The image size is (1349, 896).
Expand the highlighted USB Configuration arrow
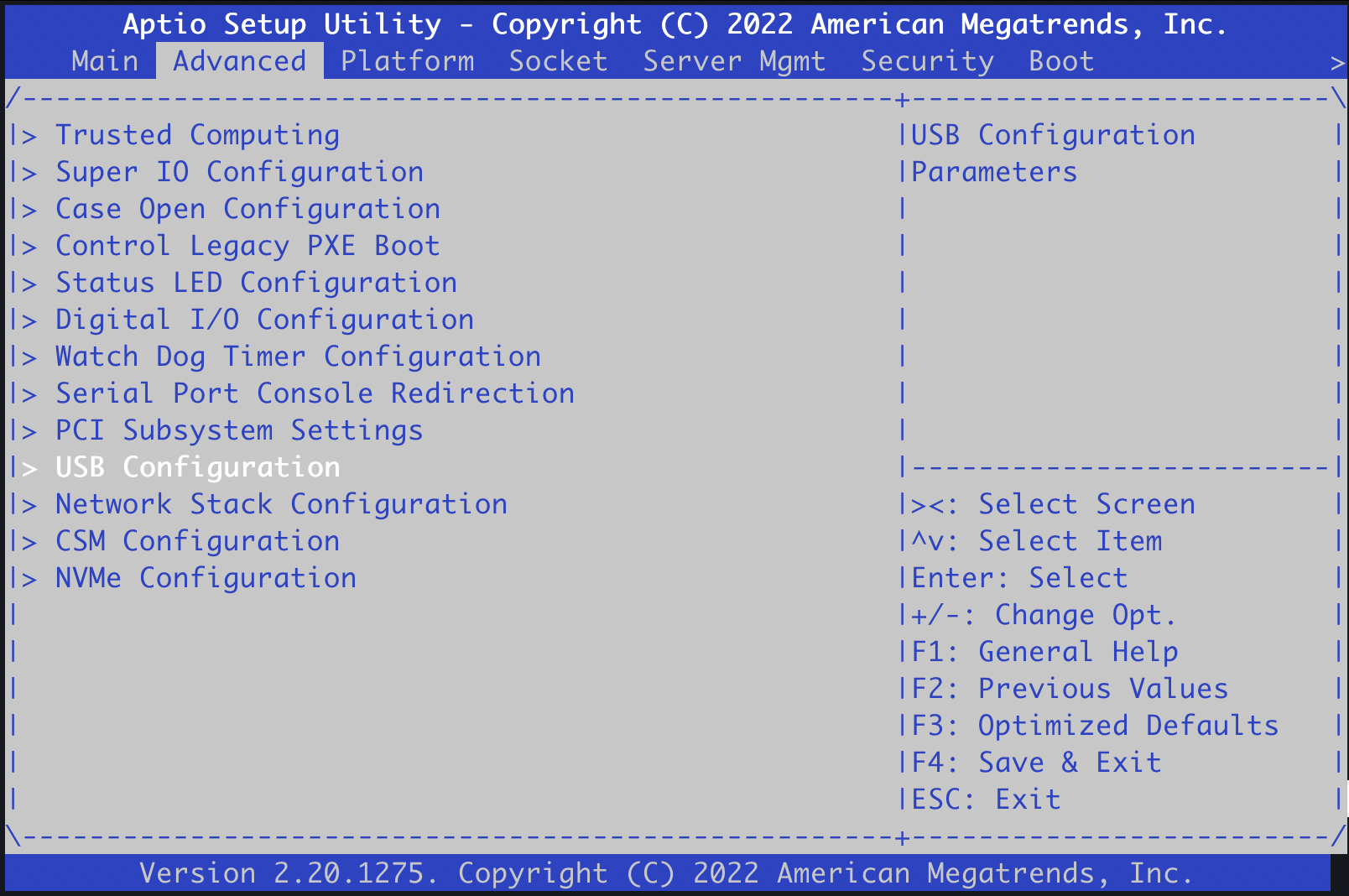click(x=29, y=468)
